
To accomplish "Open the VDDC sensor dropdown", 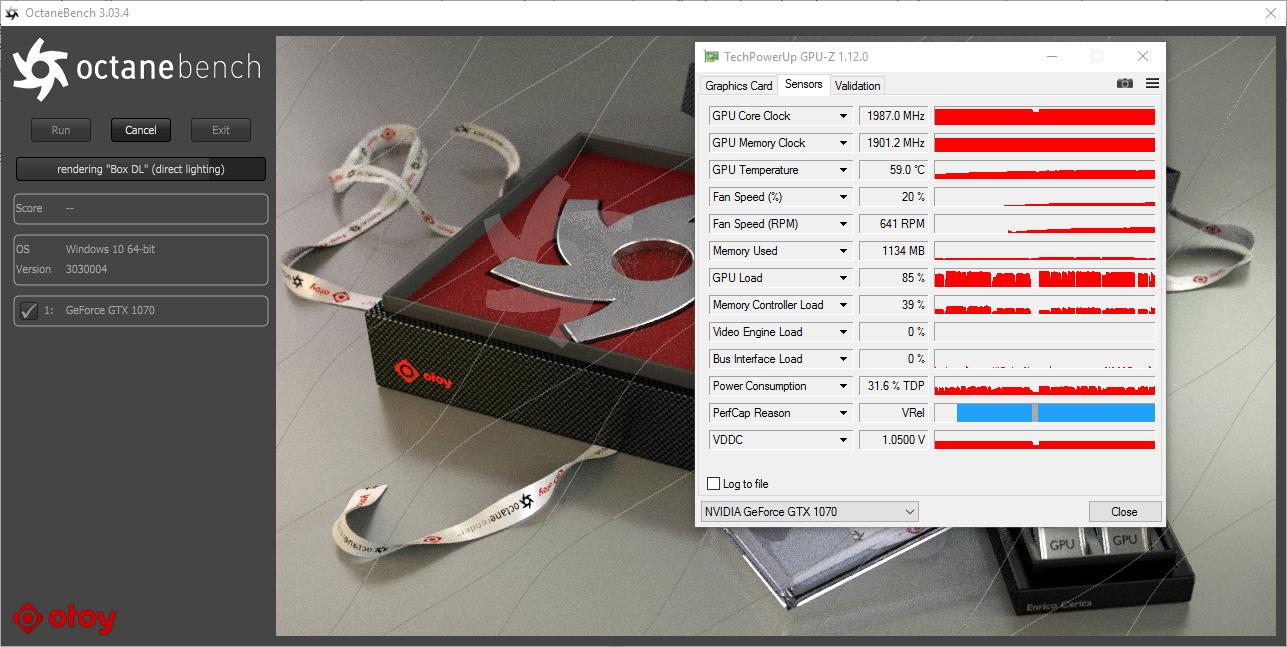I will pos(843,440).
